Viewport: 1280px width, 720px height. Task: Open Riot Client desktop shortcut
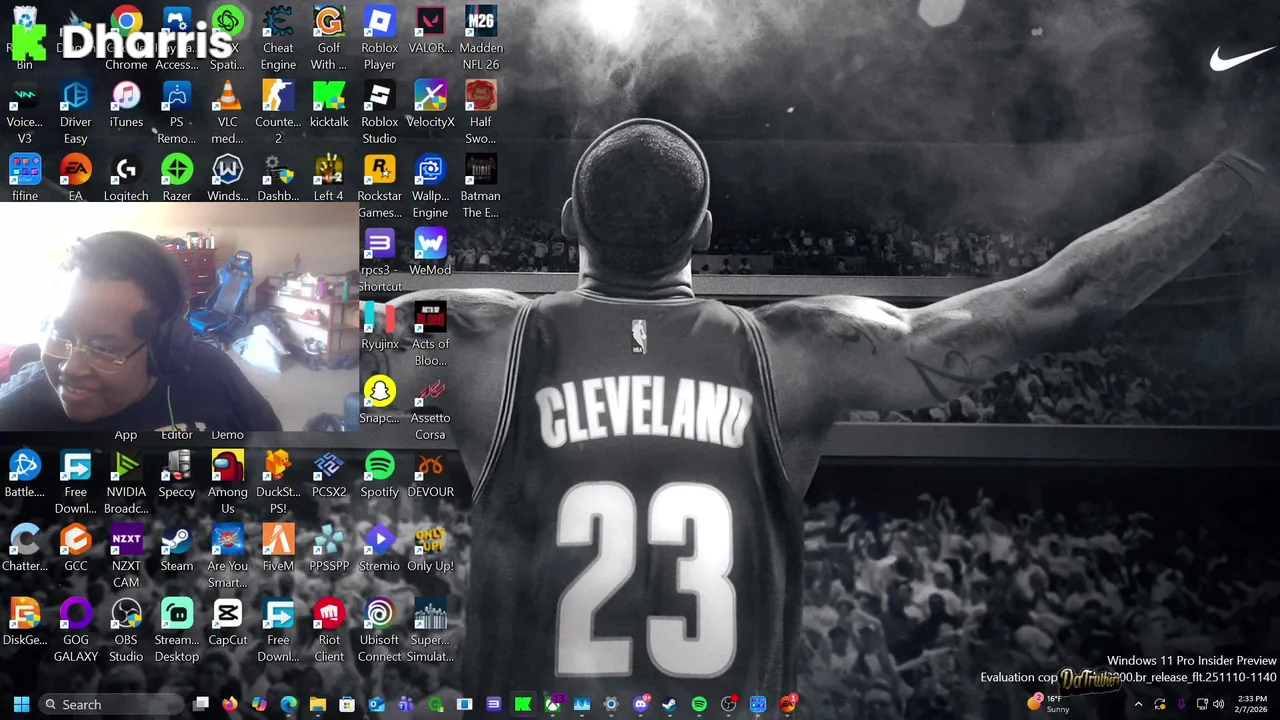329,630
